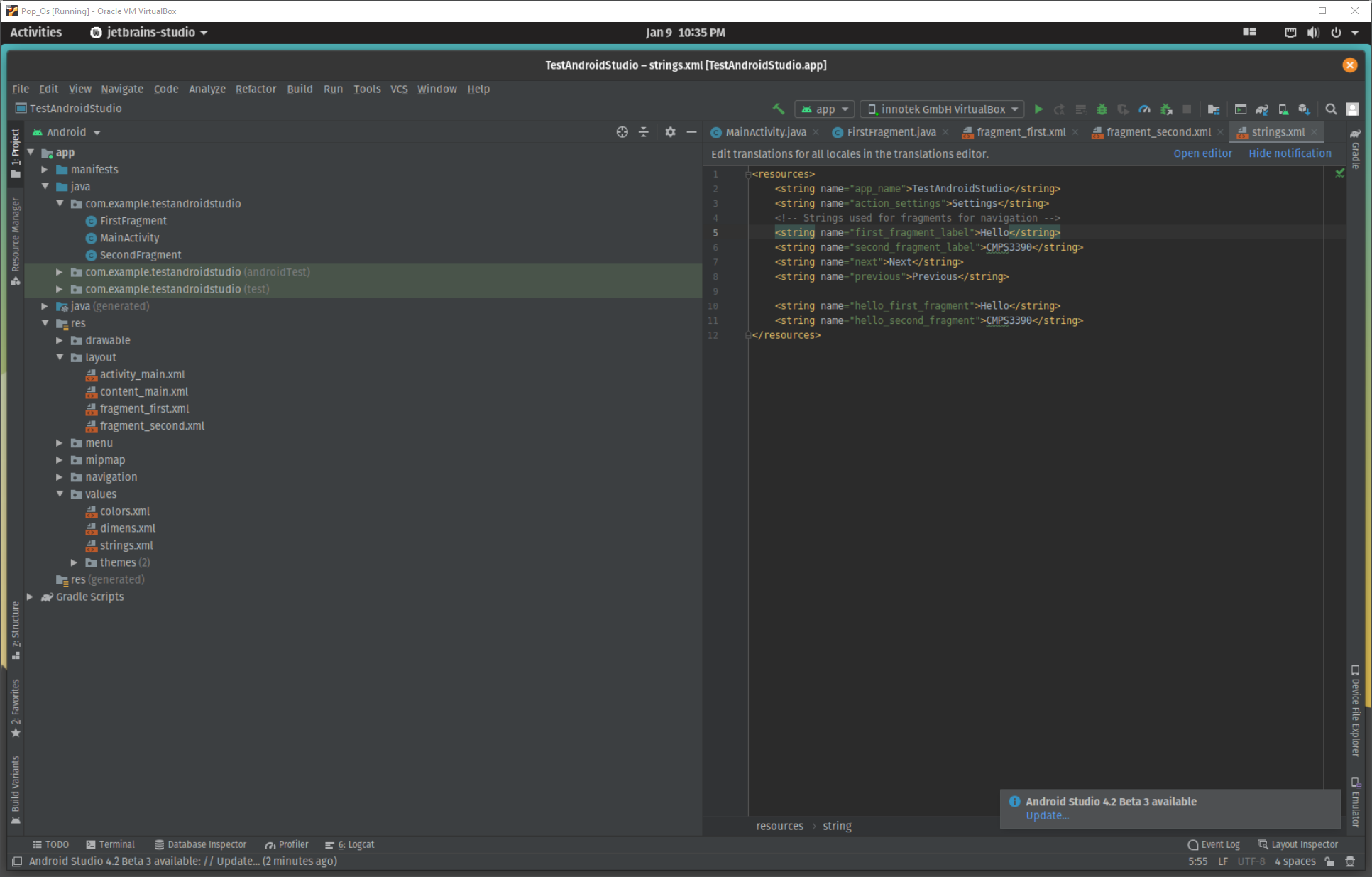This screenshot has height=877, width=1372.
Task: Open the VCS menu
Action: coord(399,89)
